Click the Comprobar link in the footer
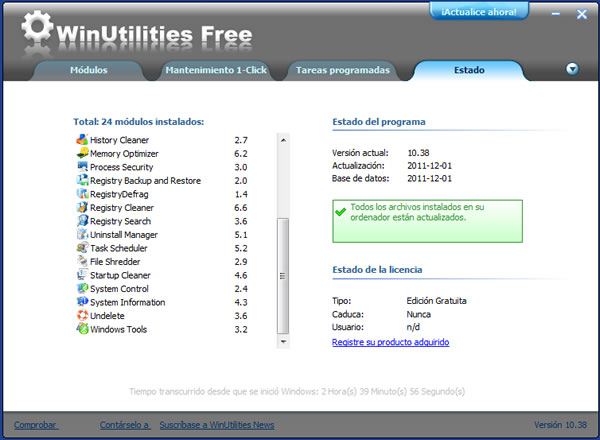The height and width of the screenshot is (440, 600). [x=36, y=425]
